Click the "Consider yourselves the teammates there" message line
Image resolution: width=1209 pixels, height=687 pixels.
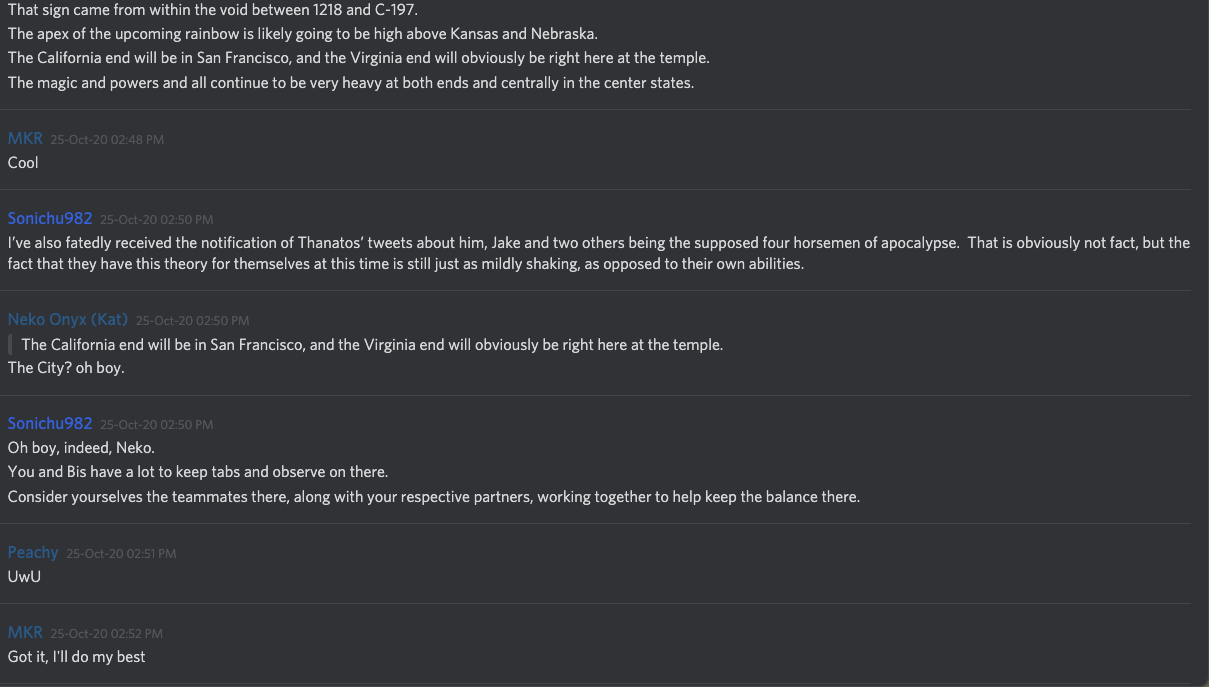tap(433, 497)
